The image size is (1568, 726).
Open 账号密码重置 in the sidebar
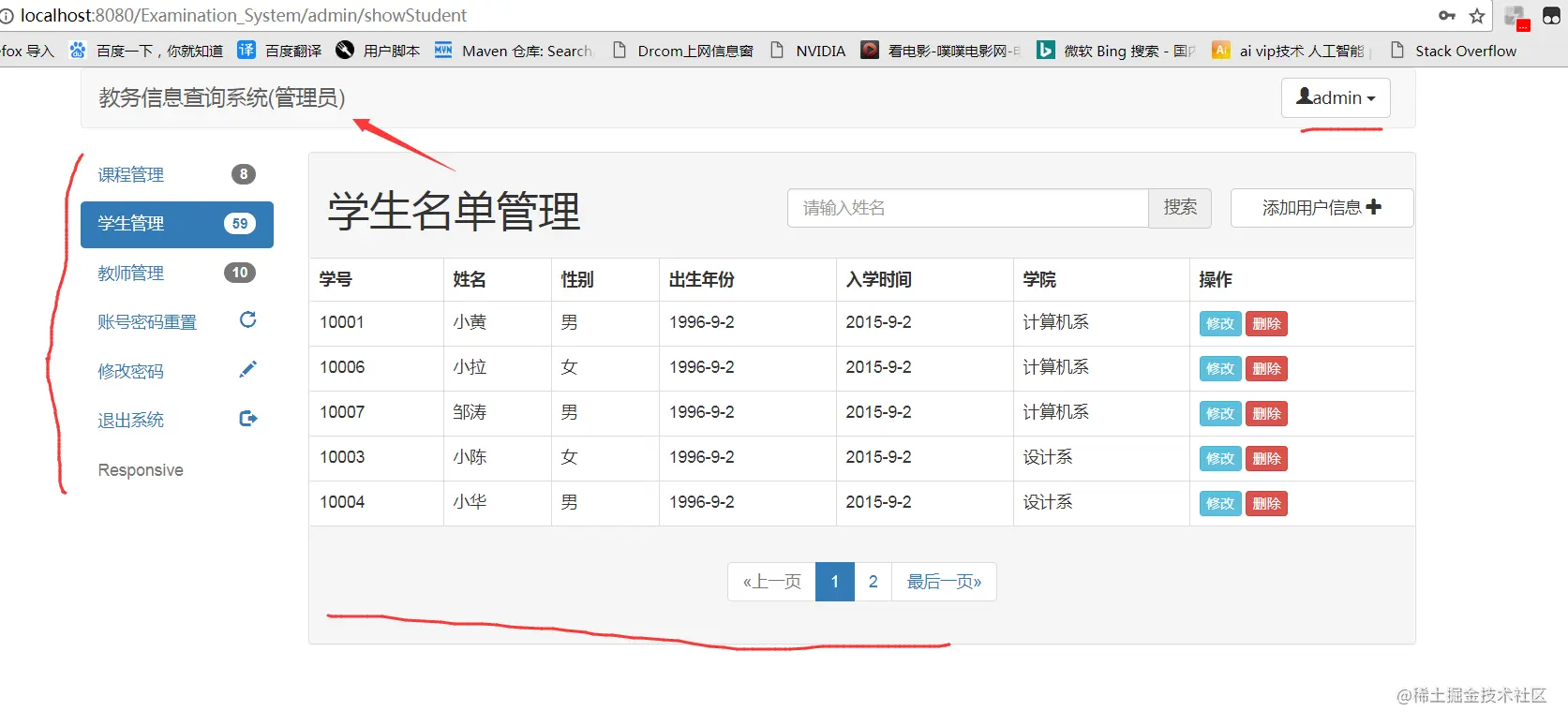pyautogui.click(x=177, y=321)
